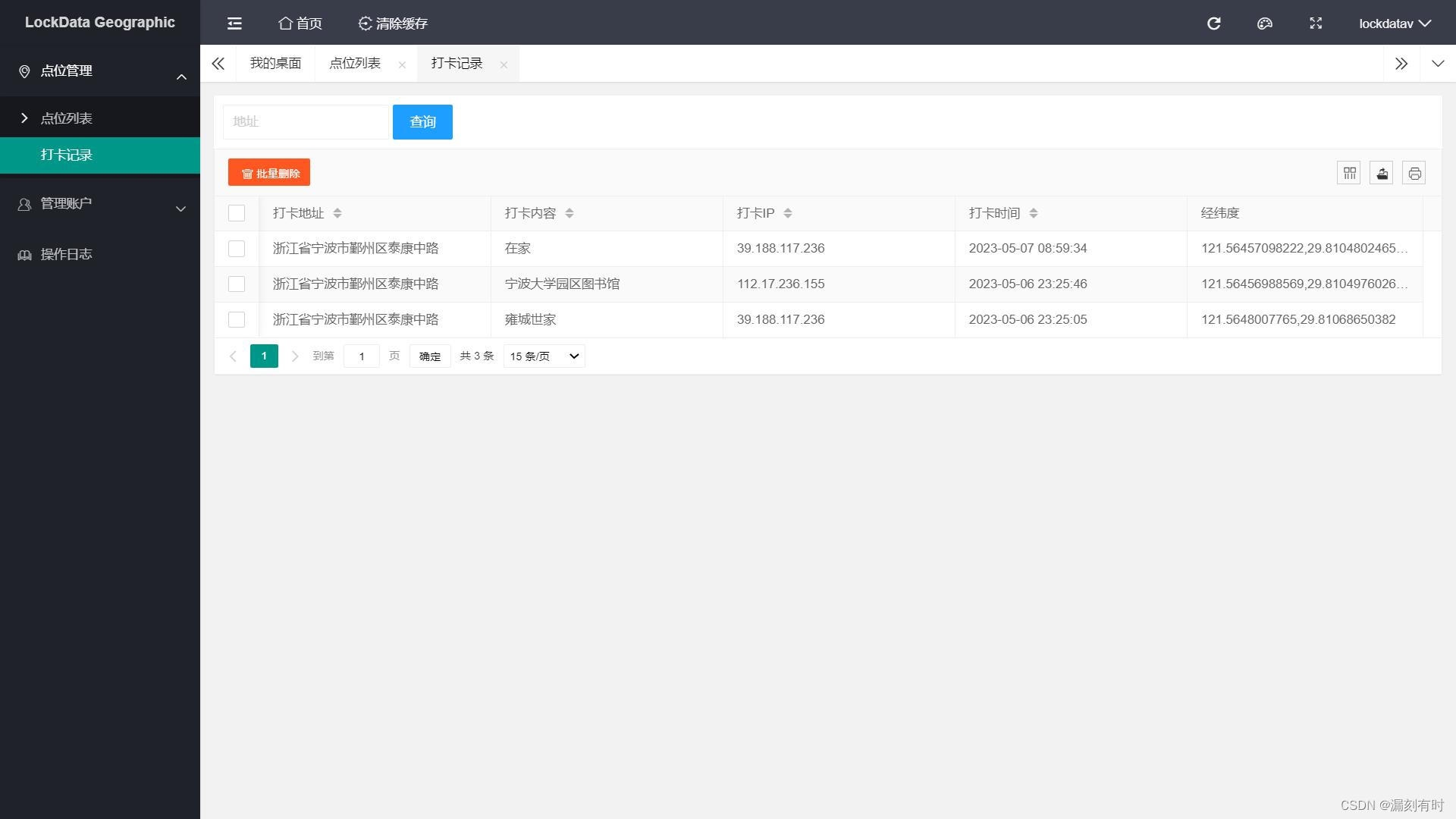The height and width of the screenshot is (819, 1456).
Task: Click the fullscreen toggle icon
Action: [x=1317, y=22]
